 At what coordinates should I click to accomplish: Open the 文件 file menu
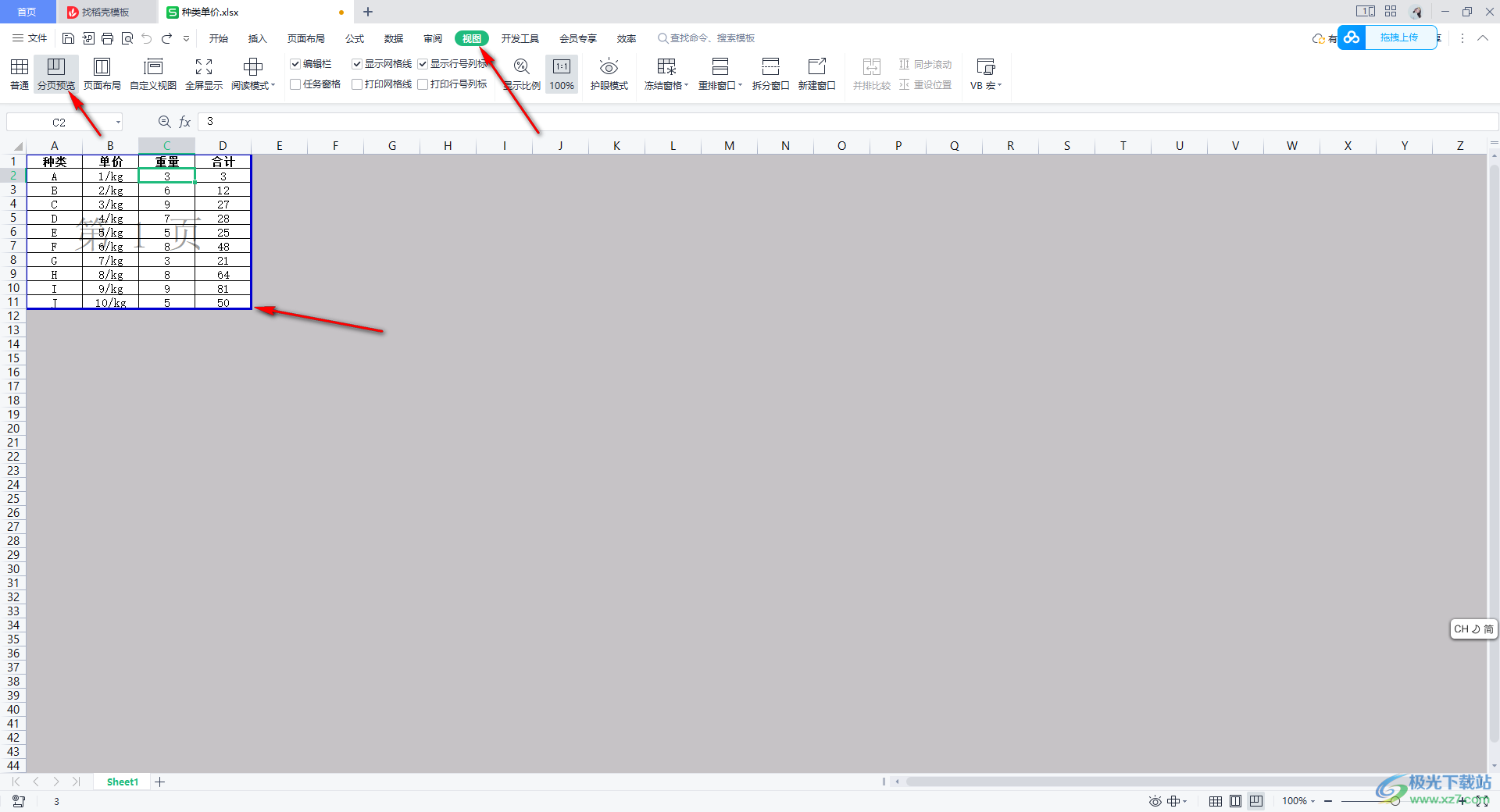click(x=30, y=38)
